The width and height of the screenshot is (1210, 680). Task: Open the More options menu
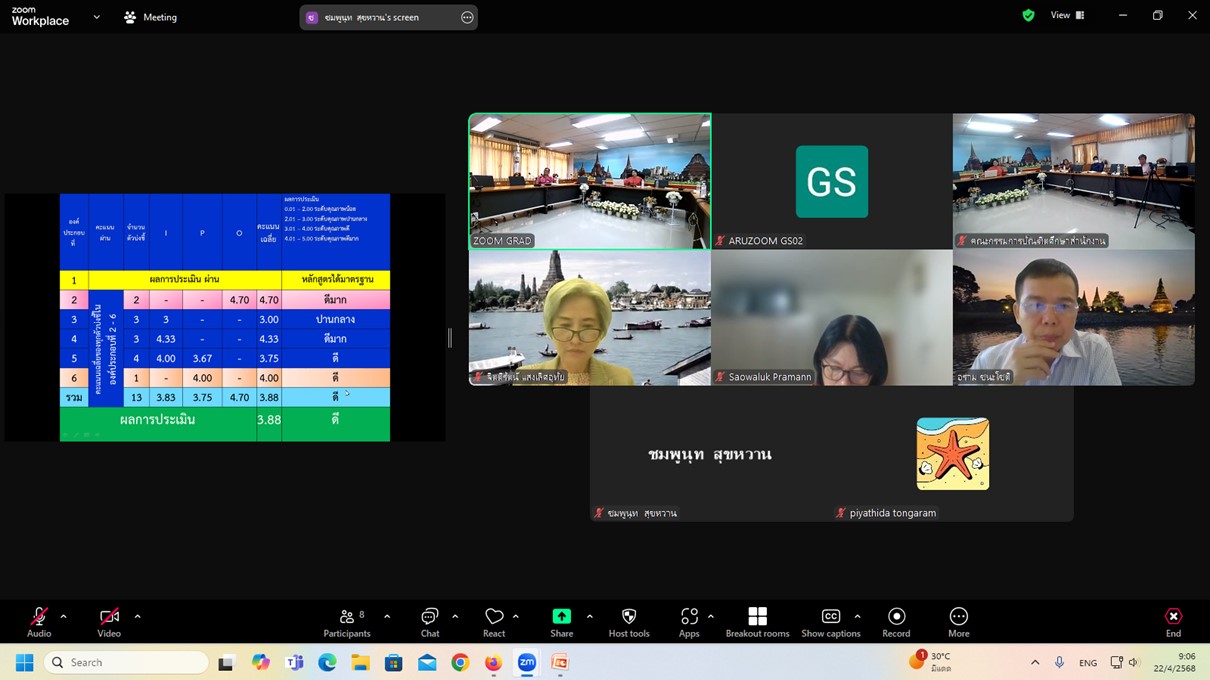click(959, 622)
